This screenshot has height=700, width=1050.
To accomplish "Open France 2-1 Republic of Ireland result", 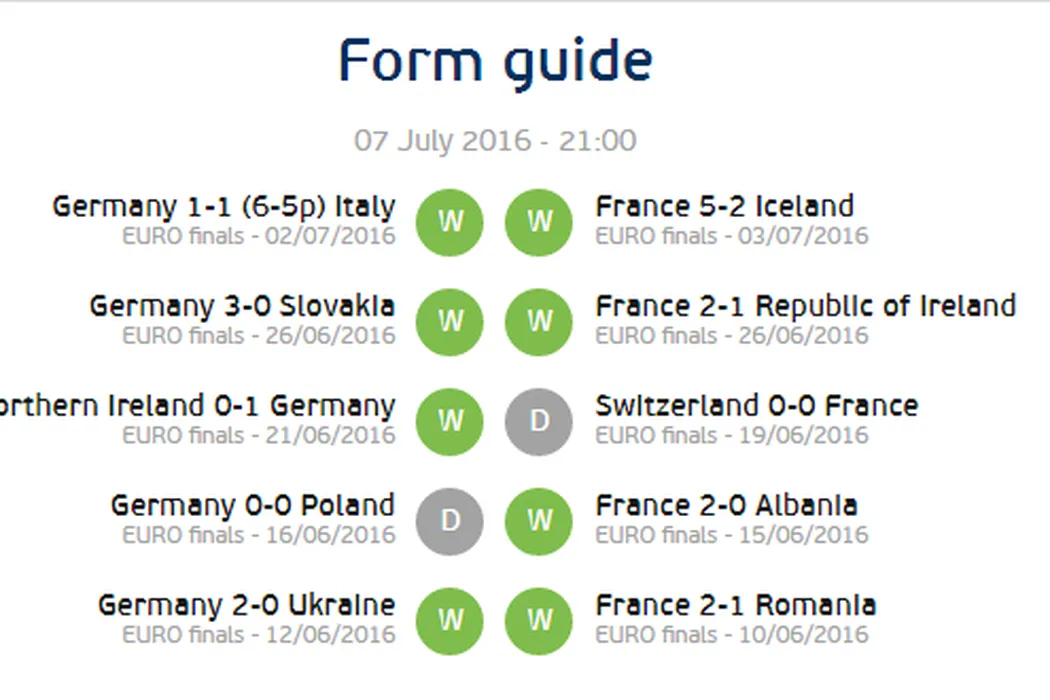I will (x=805, y=306).
